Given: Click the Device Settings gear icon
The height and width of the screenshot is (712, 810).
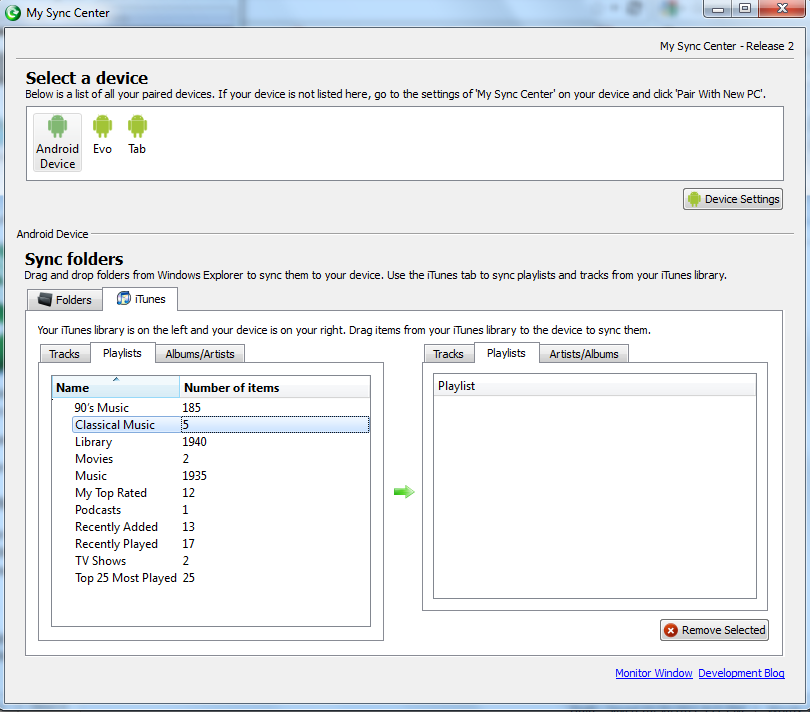Looking at the screenshot, I should point(693,198).
